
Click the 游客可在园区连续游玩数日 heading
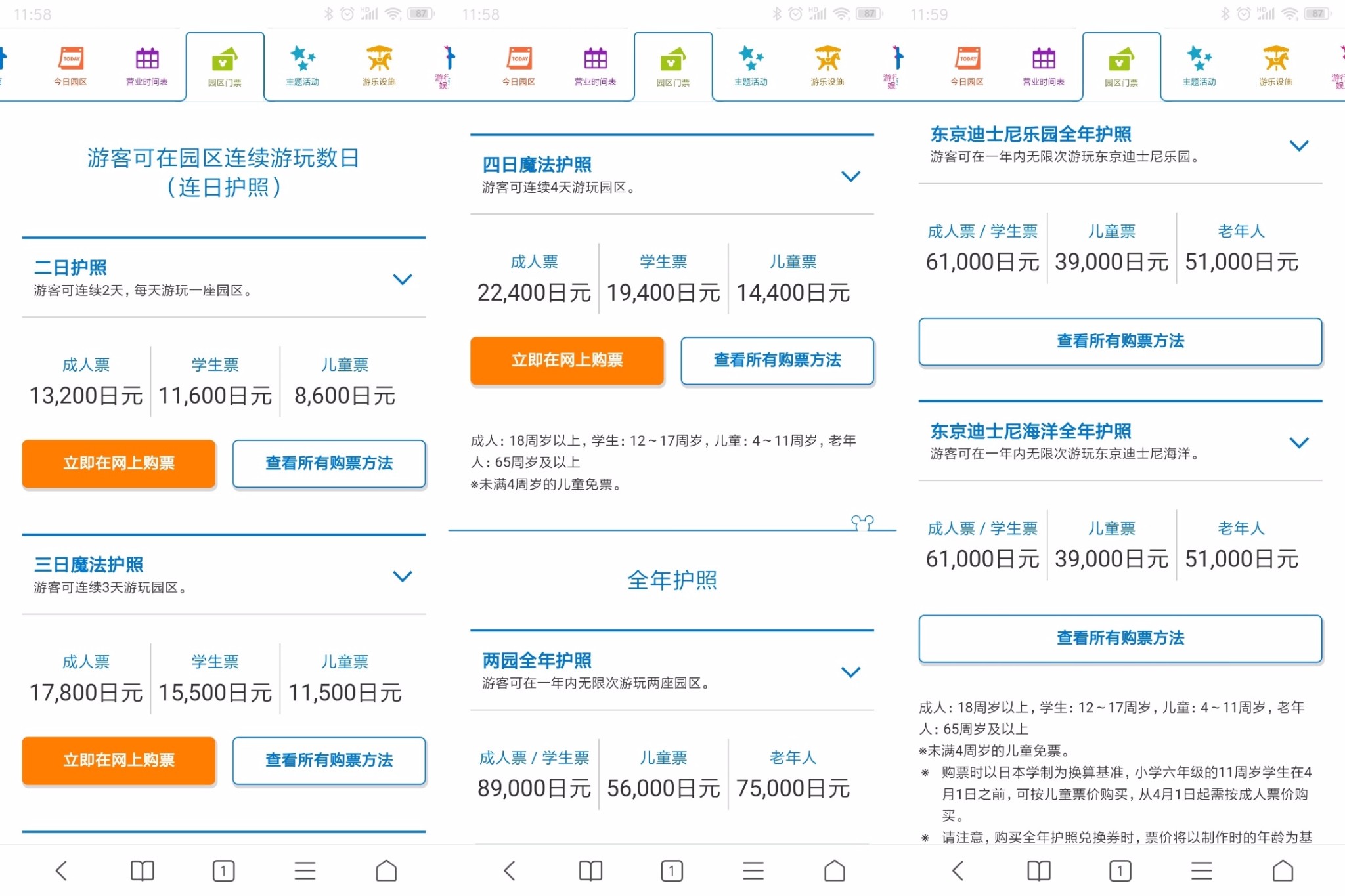pos(223,158)
